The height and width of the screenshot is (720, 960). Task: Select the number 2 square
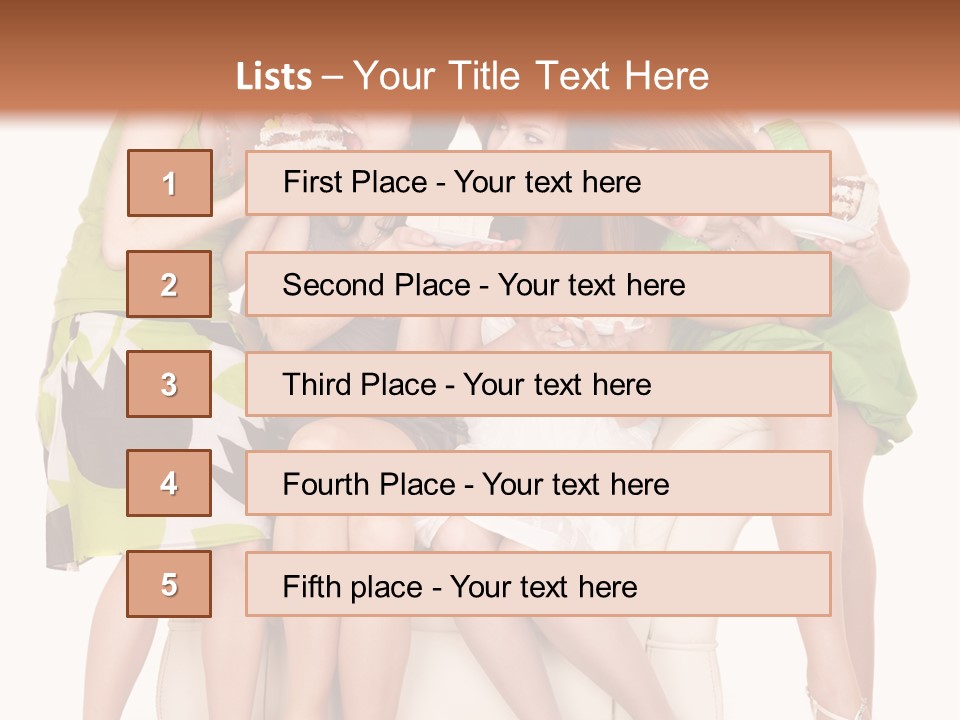[169, 284]
